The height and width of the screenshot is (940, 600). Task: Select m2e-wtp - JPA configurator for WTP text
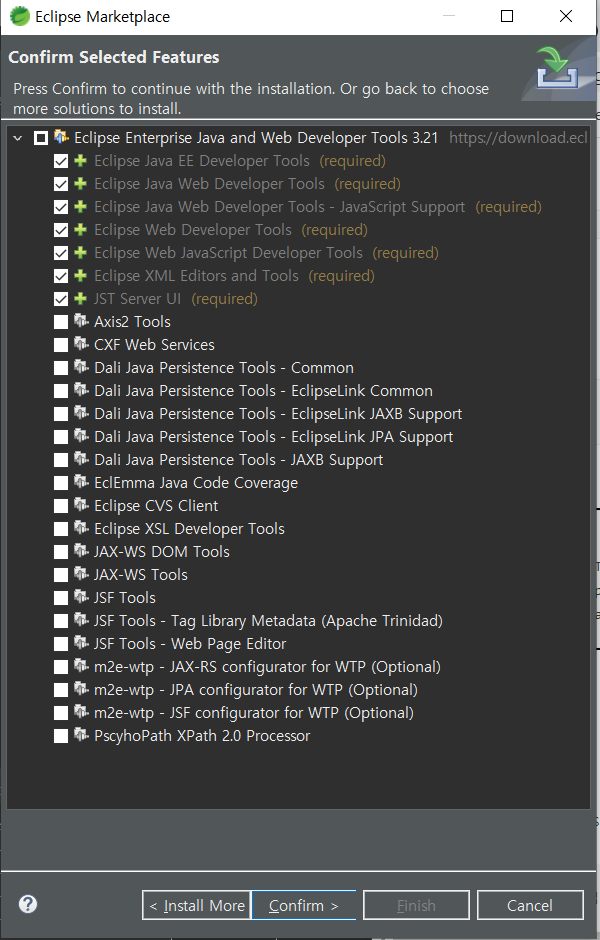[x=256, y=690]
